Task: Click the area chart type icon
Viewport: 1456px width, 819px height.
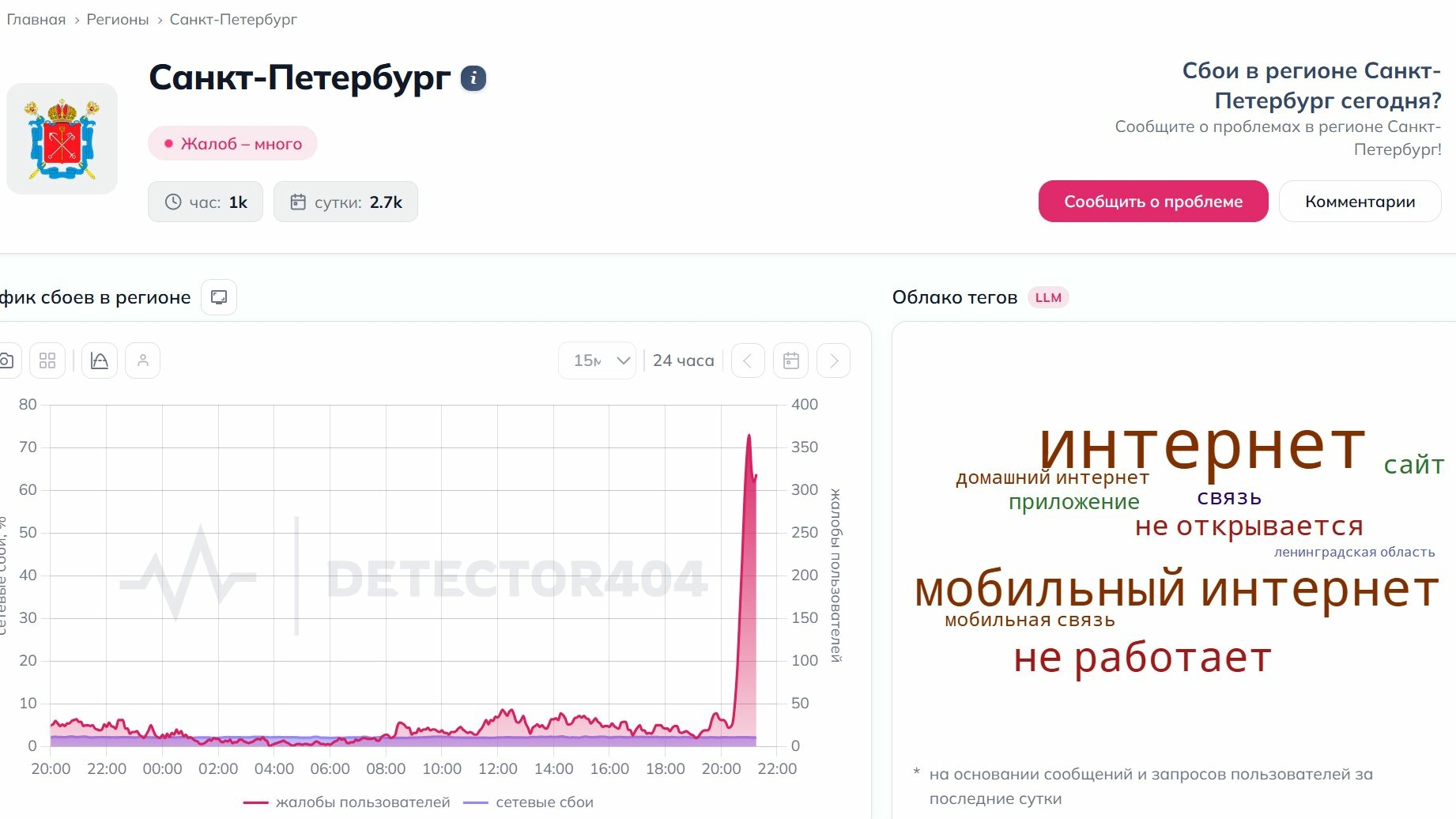Action: coord(99,360)
